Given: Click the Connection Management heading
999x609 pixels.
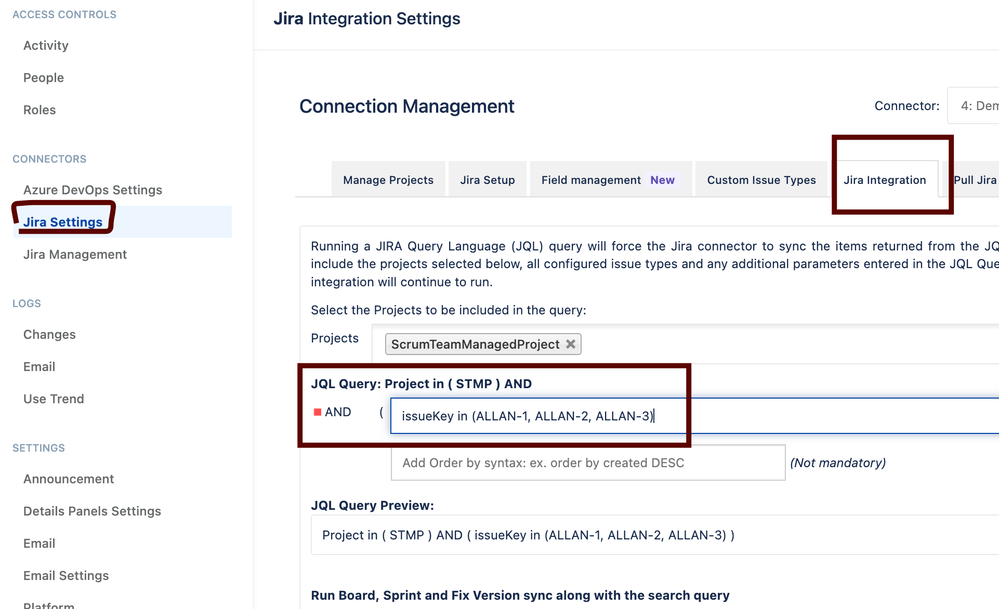Looking at the screenshot, I should [406, 106].
